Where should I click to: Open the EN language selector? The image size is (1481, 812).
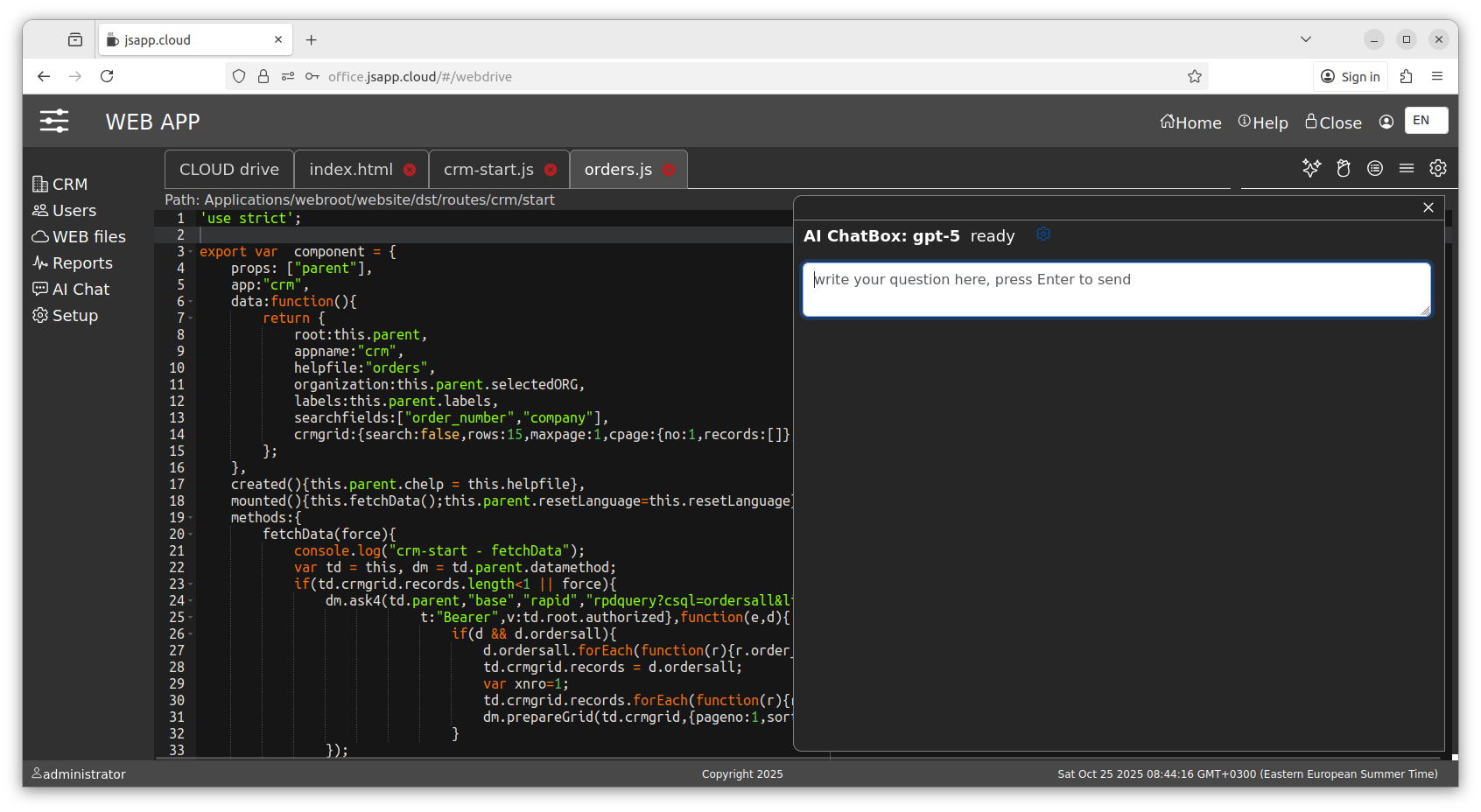coord(1426,121)
